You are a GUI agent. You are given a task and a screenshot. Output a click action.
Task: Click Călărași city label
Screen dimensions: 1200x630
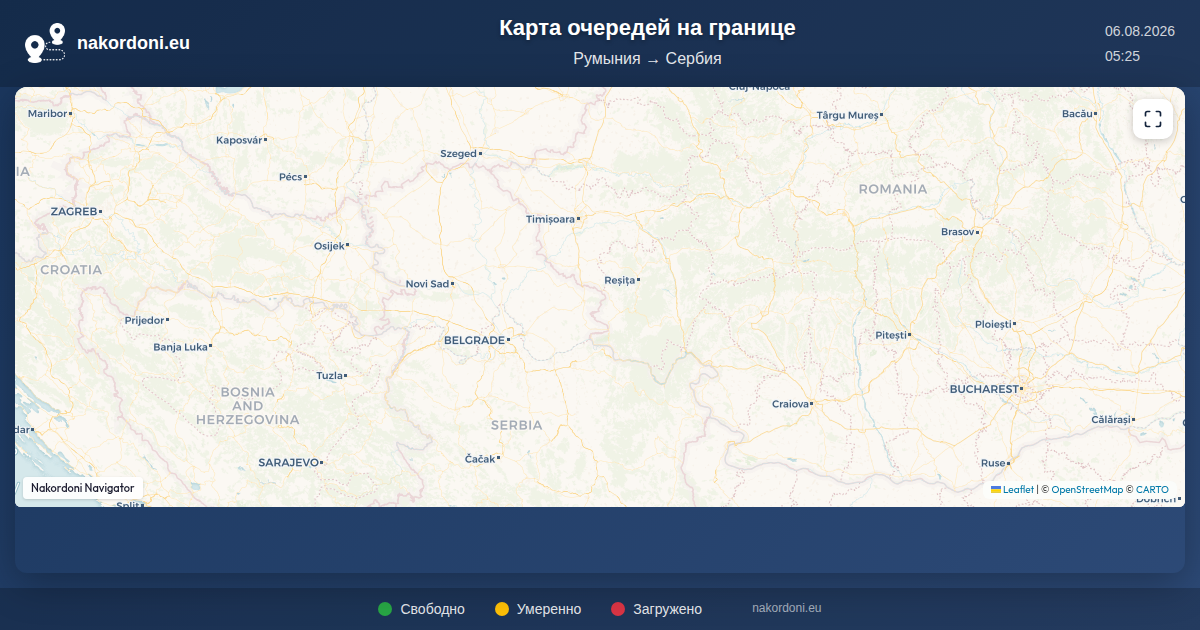tap(1110, 420)
